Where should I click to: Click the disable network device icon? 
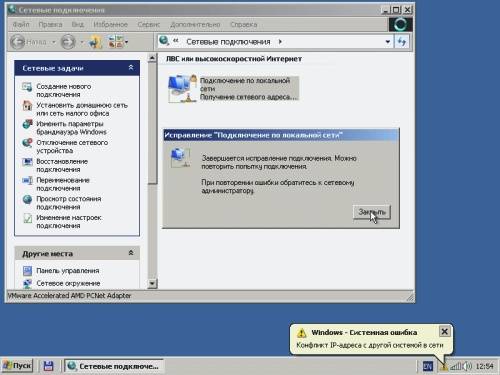tap(27, 143)
